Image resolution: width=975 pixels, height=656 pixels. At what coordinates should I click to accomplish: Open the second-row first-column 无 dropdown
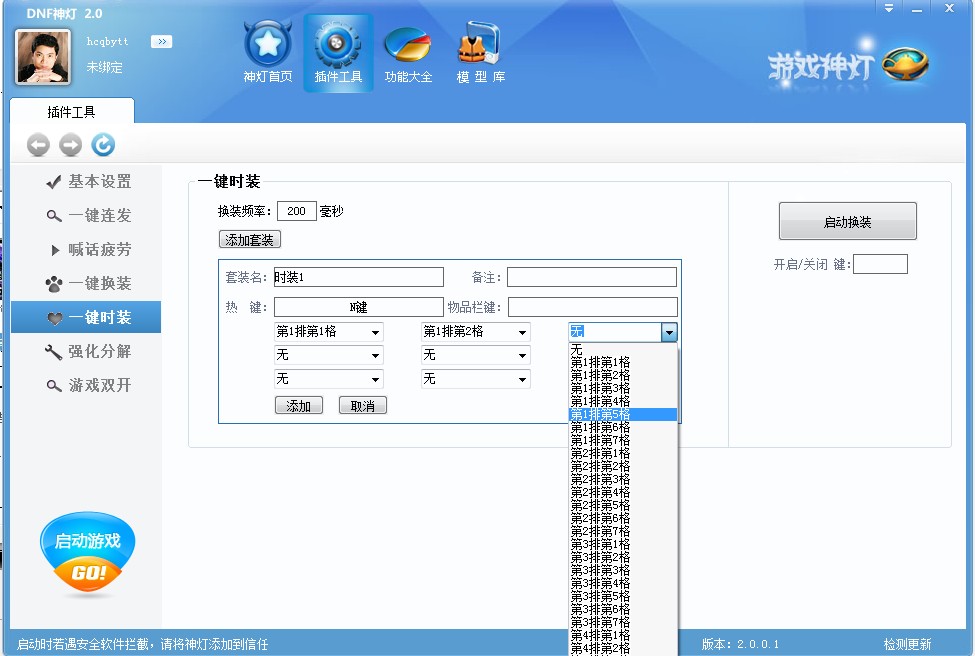pos(328,355)
